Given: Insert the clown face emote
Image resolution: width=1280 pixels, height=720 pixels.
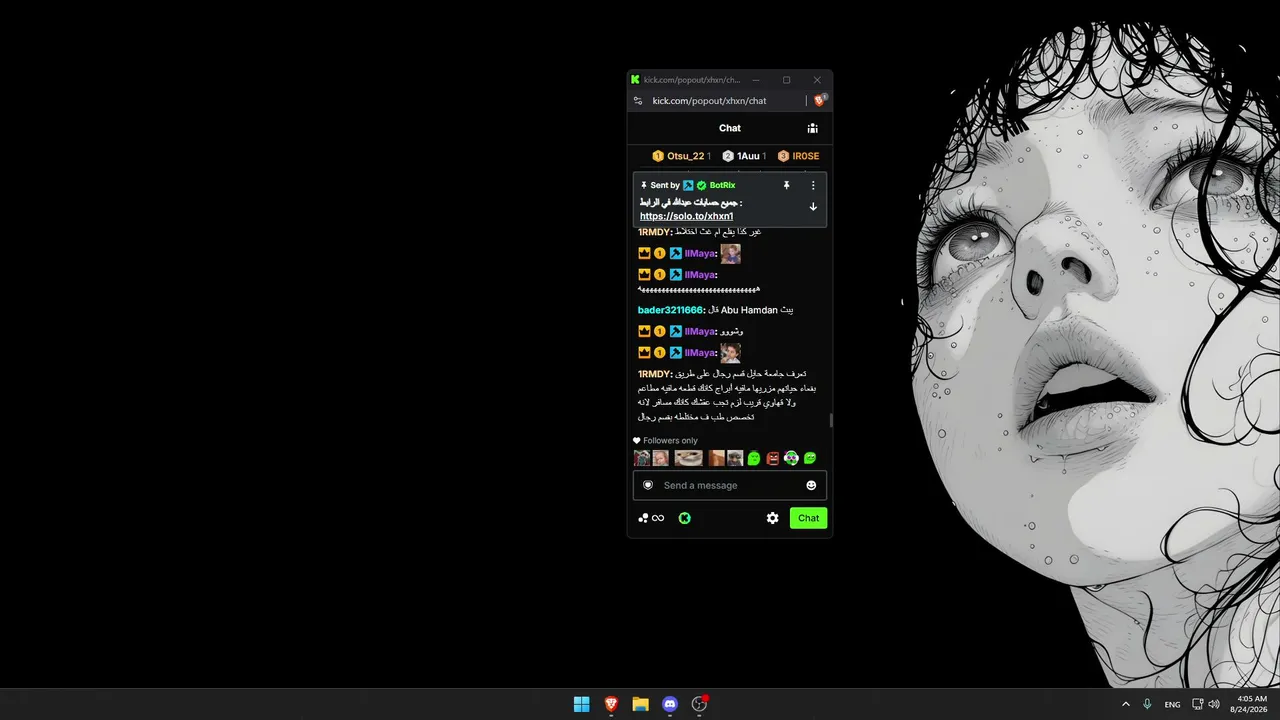Looking at the screenshot, I should click(x=791, y=458).
